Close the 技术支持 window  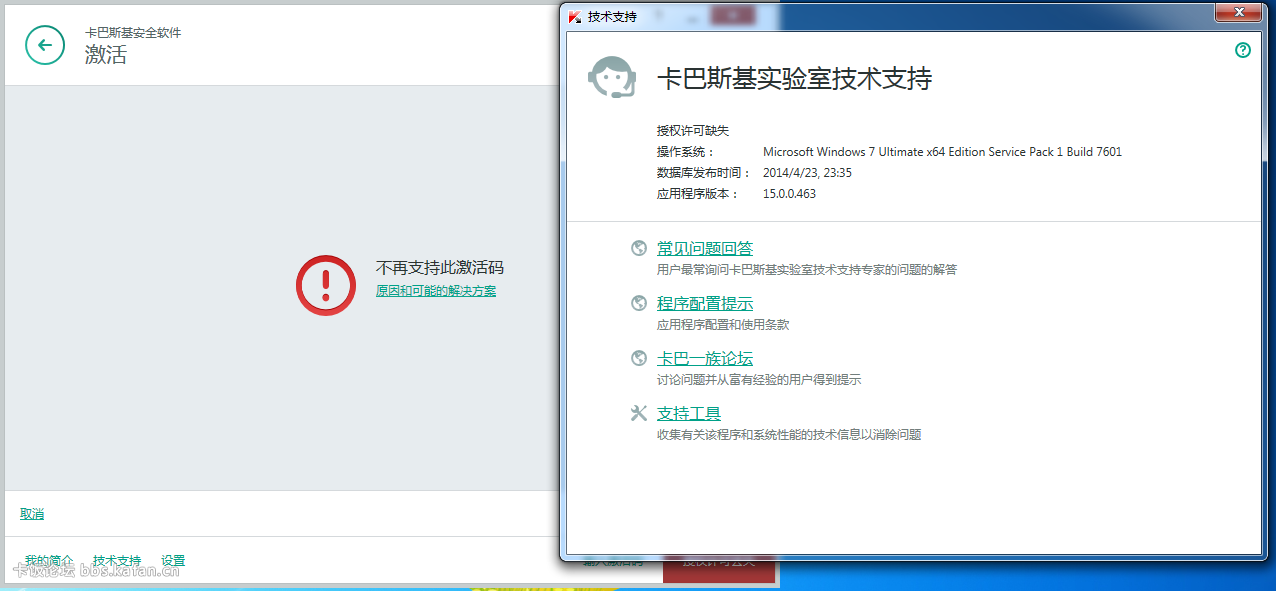click(1240, 12)
